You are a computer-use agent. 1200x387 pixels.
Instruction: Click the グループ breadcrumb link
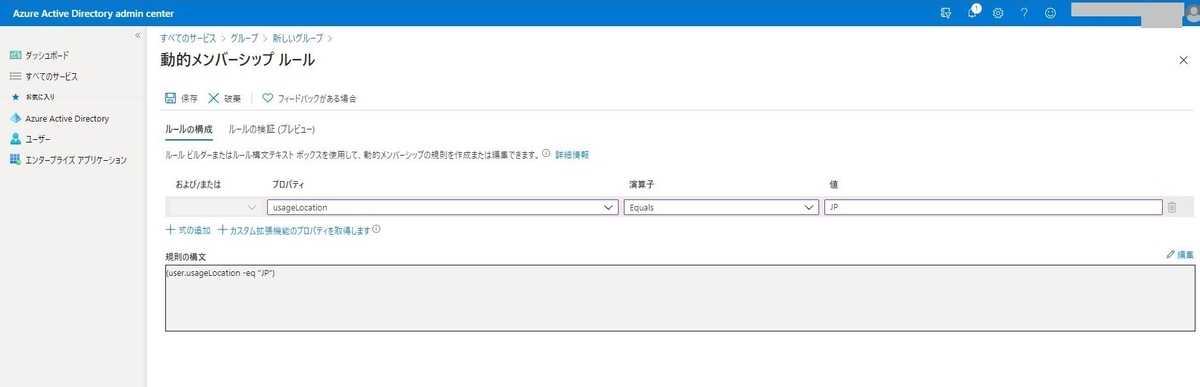pyautogui.click(x=244, y=38)
